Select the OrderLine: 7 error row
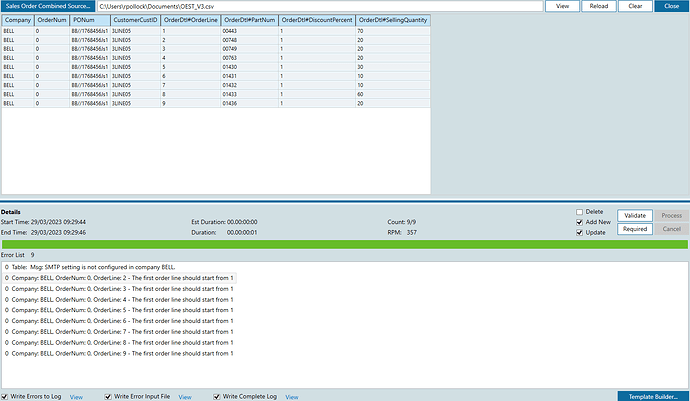 (x=119, y=332)
